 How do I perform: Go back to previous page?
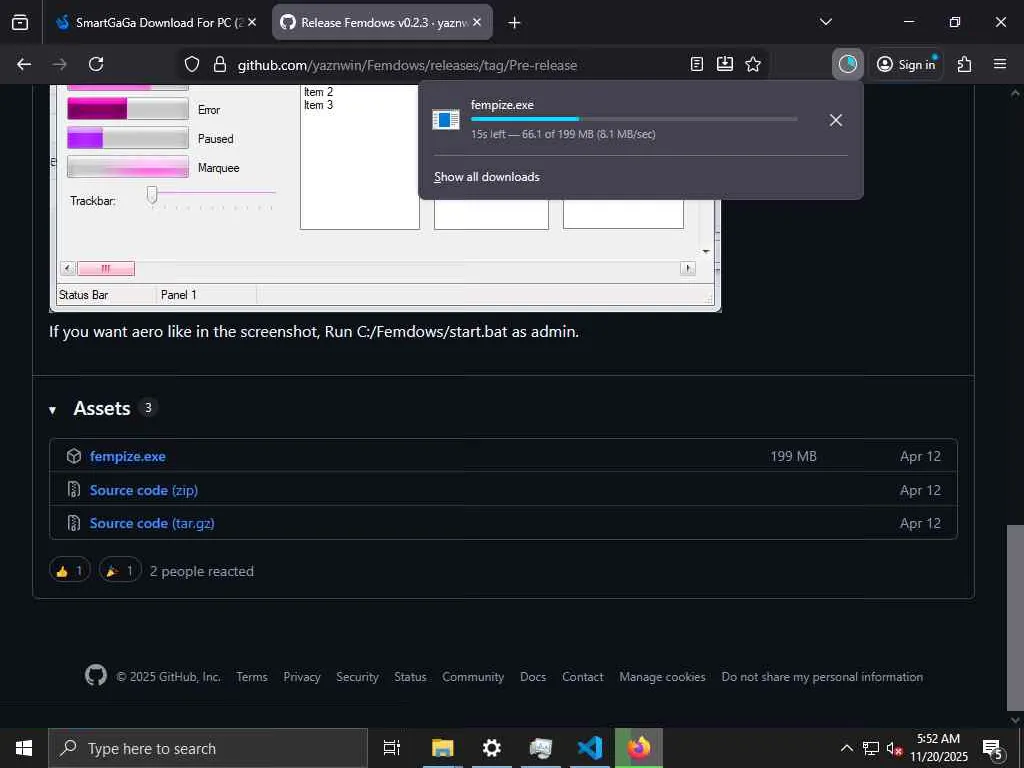[x=24, y=64]
